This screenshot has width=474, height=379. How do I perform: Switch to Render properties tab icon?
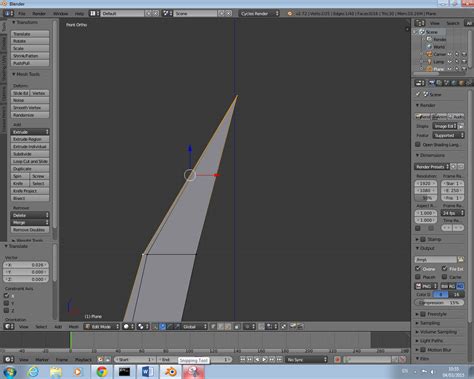[432, 83]
